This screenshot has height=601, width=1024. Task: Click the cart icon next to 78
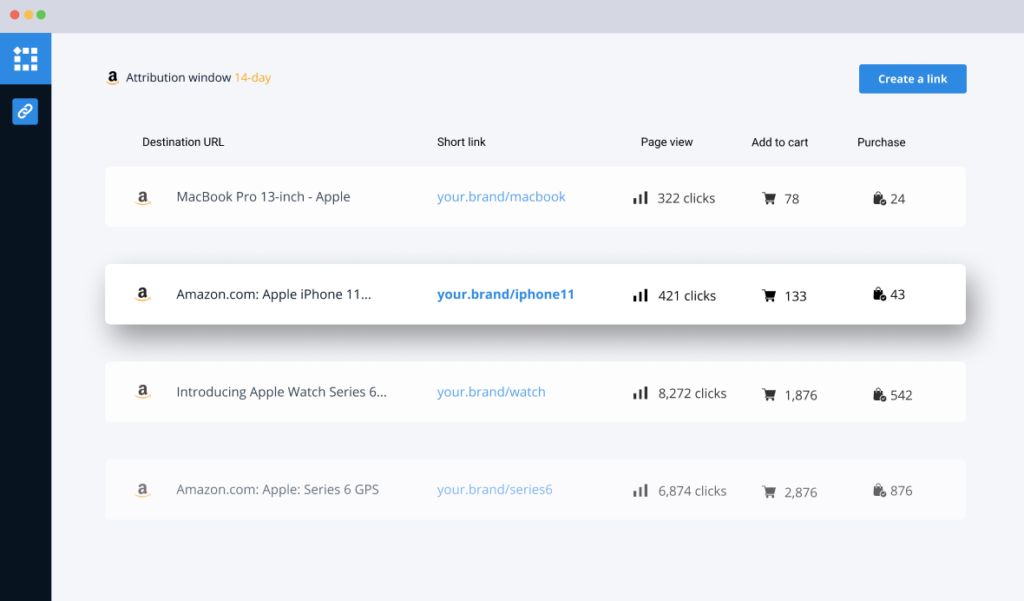(x=769, y=199)
